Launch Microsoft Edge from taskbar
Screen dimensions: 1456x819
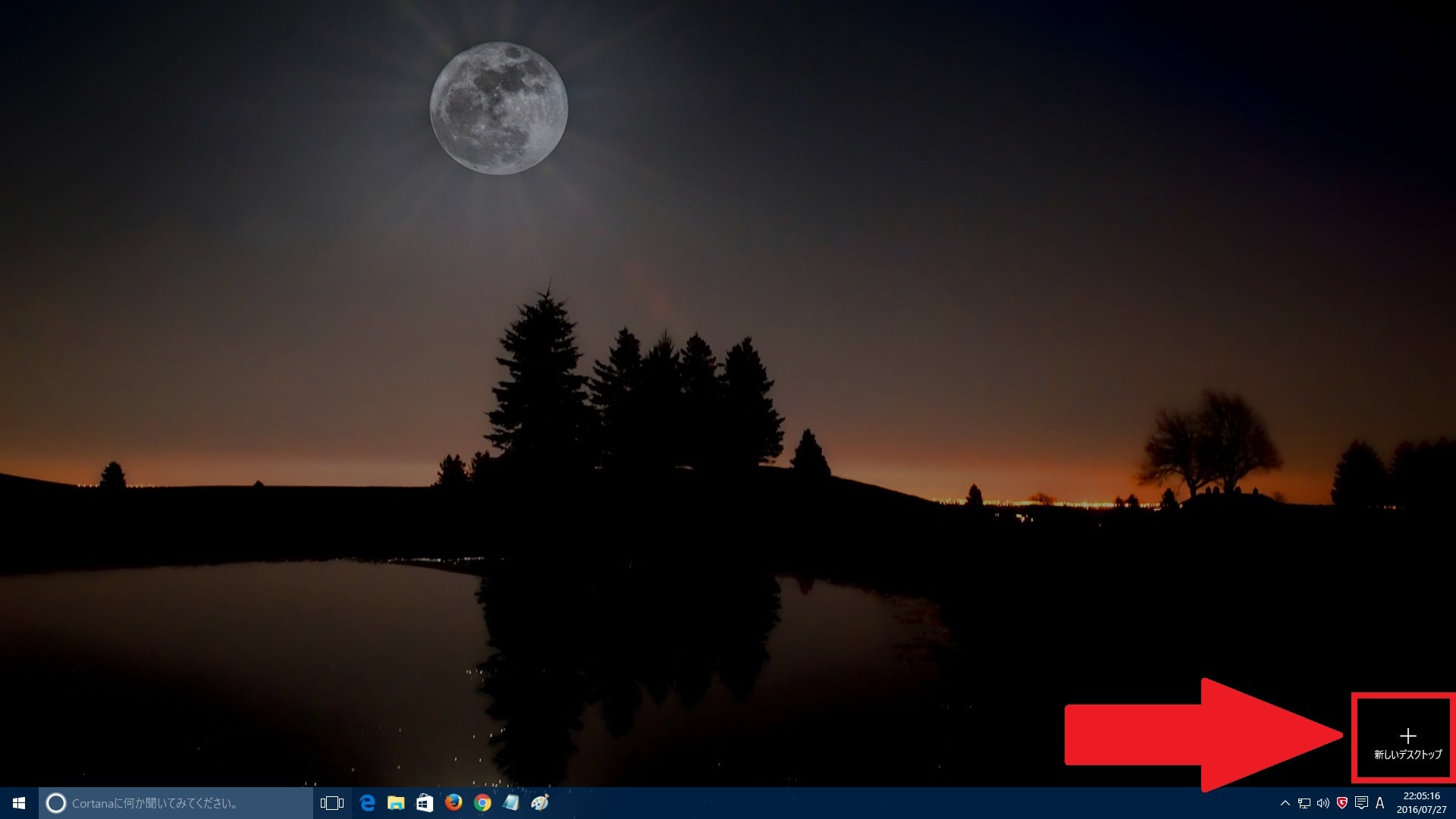pos(368,803)
